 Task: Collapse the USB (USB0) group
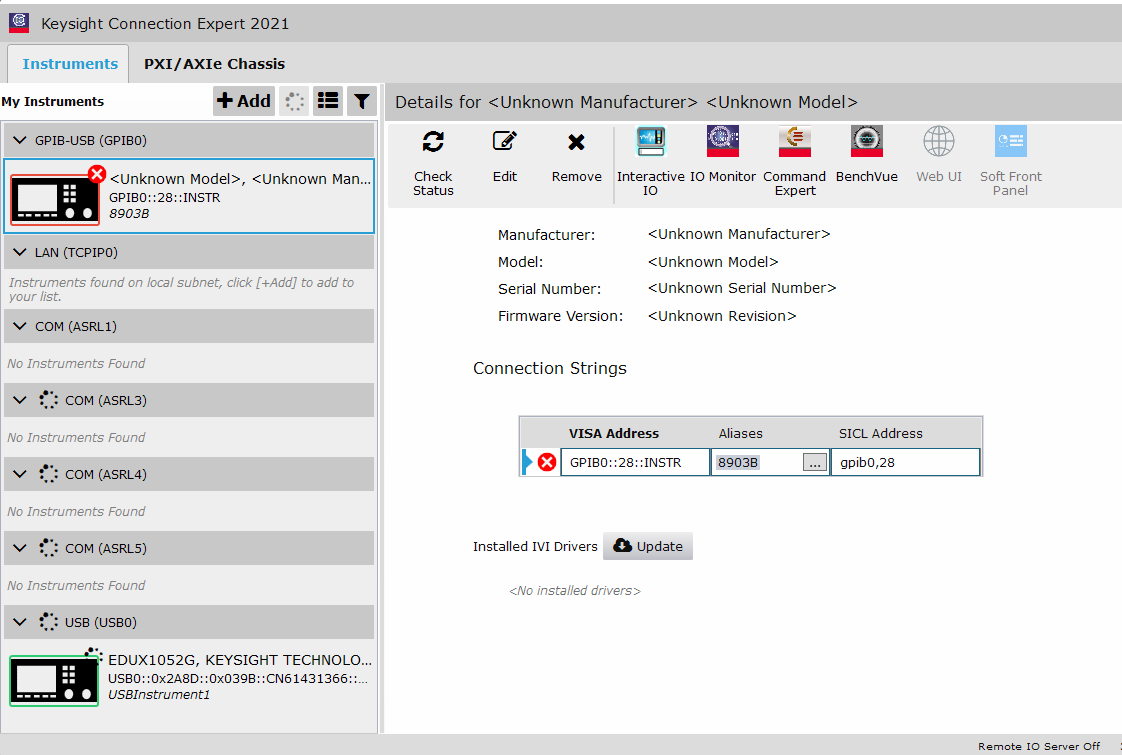[x=20, y=623]
